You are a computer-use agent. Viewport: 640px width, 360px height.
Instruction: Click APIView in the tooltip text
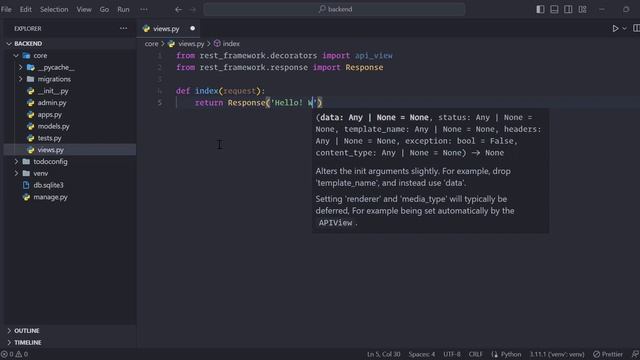[336, 223]
